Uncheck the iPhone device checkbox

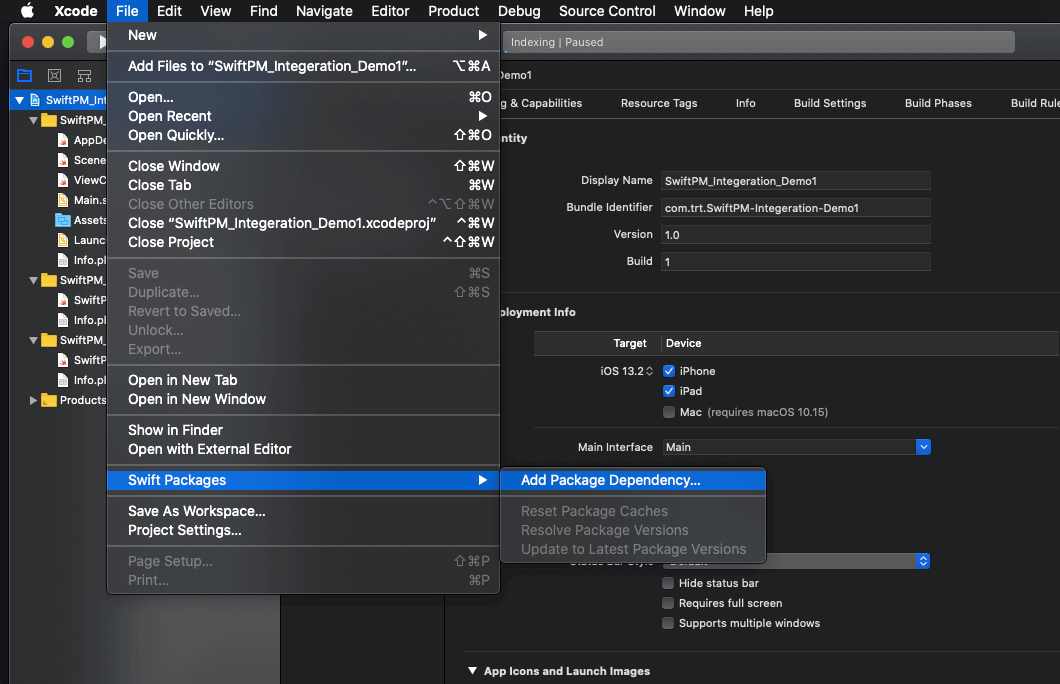coord(669,371)
